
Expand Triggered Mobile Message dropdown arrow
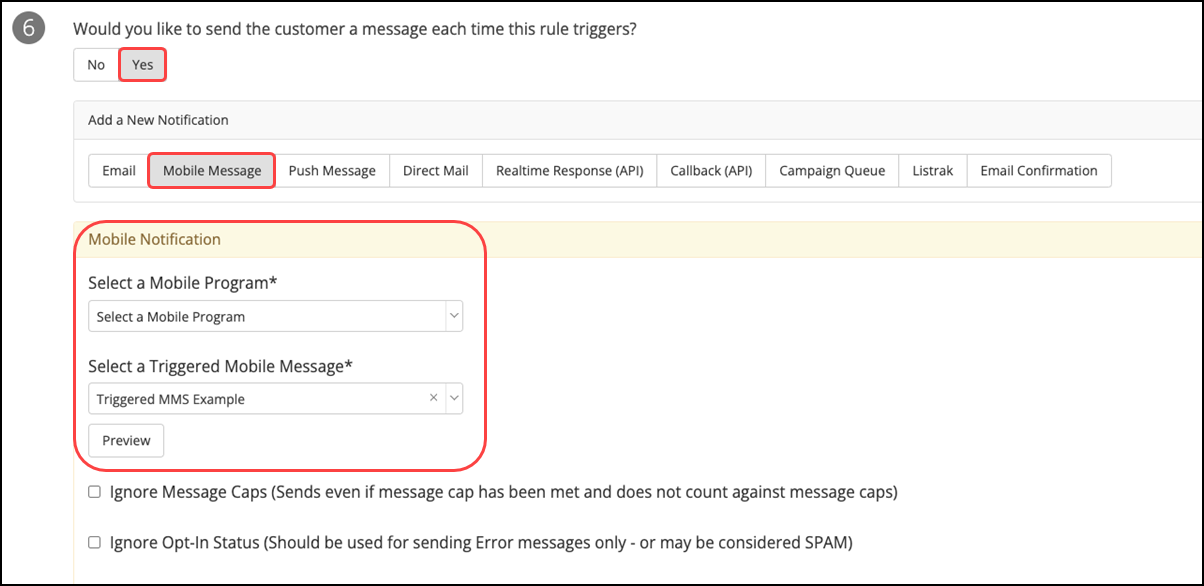pyautogui.click(x=454, y=399)
